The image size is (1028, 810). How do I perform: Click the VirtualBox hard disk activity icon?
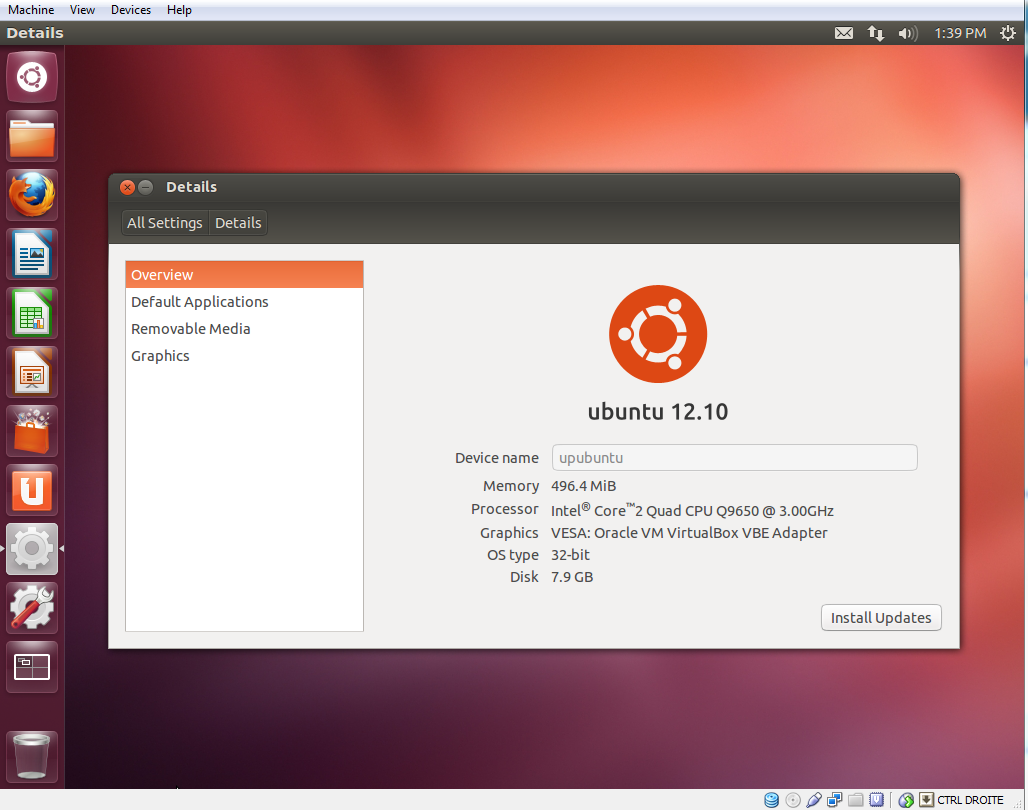772,800
